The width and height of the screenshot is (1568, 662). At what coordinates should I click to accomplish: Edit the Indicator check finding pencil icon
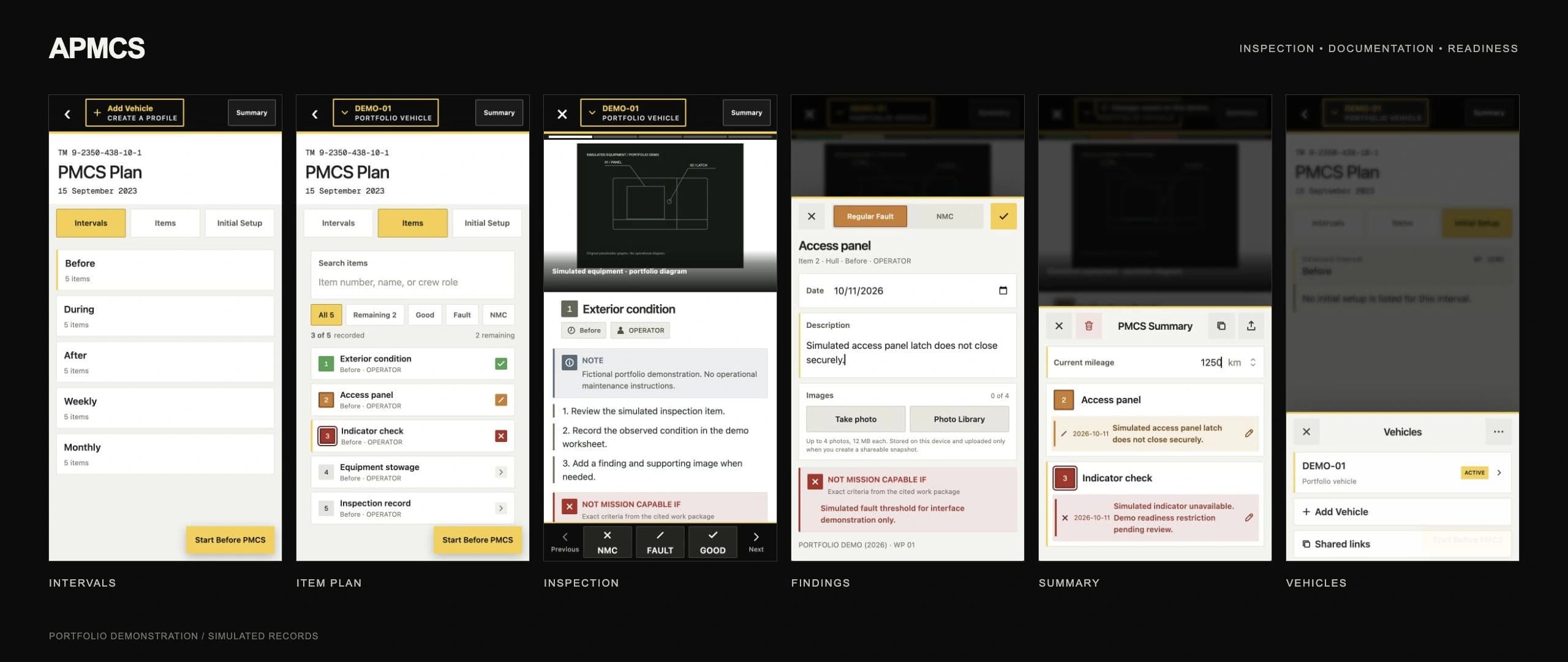tap(1249, 518)
